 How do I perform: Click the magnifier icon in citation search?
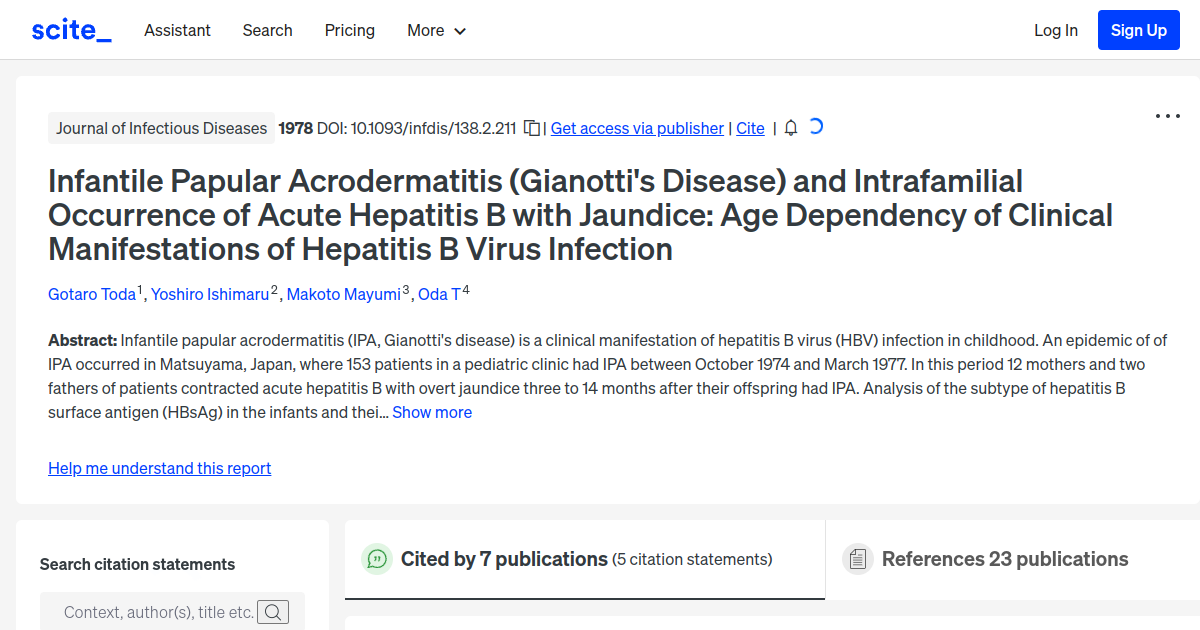(273, 611)
